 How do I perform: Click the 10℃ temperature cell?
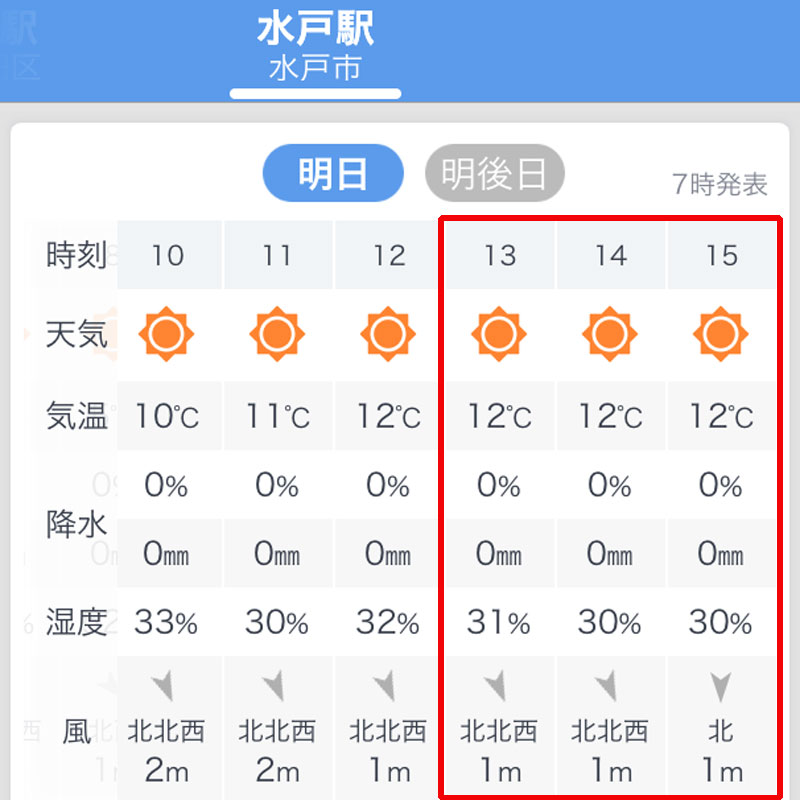pos(169,416)
